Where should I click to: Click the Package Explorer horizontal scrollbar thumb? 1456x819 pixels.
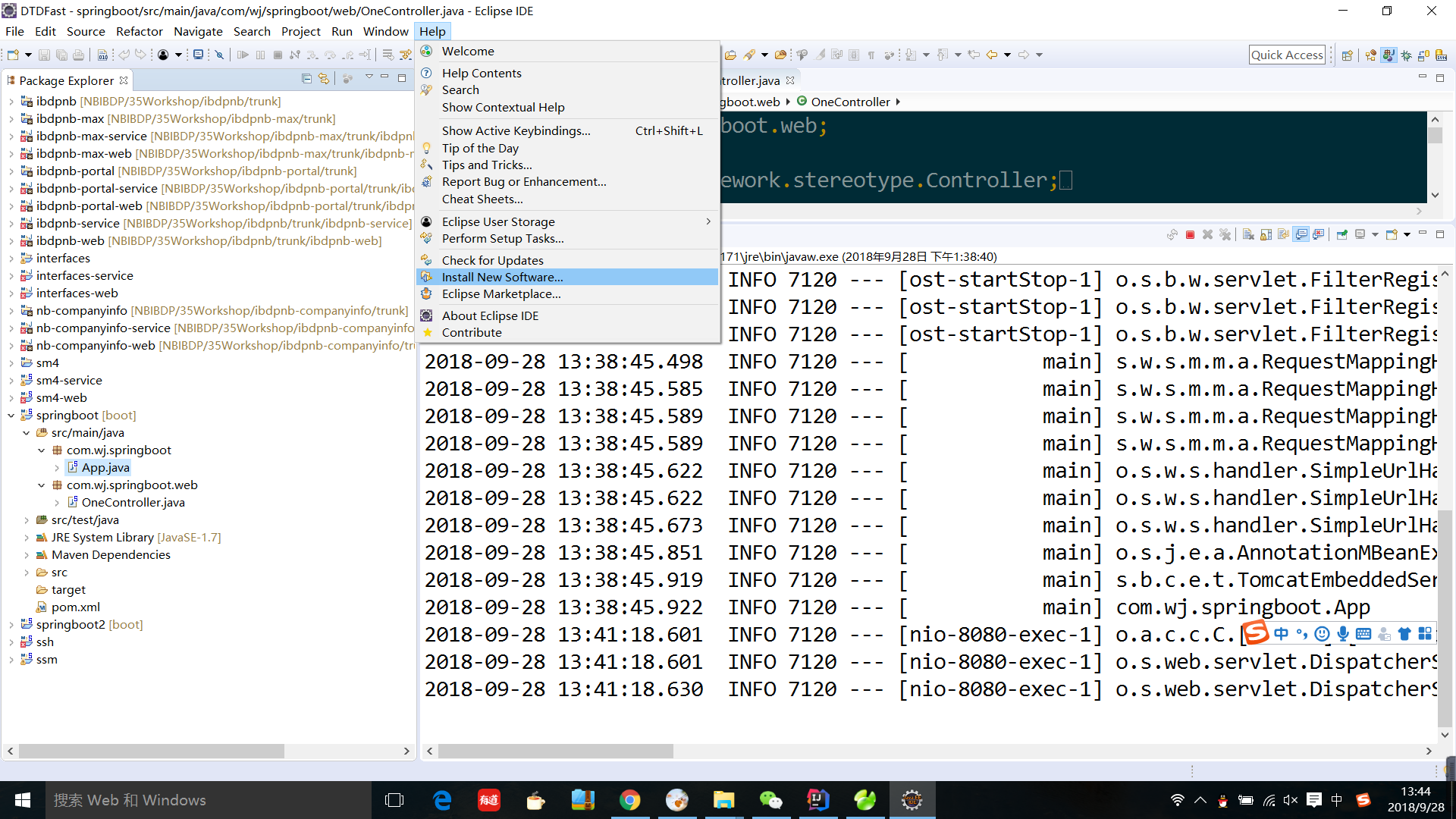pyautogui.click(x=152, y=751)
